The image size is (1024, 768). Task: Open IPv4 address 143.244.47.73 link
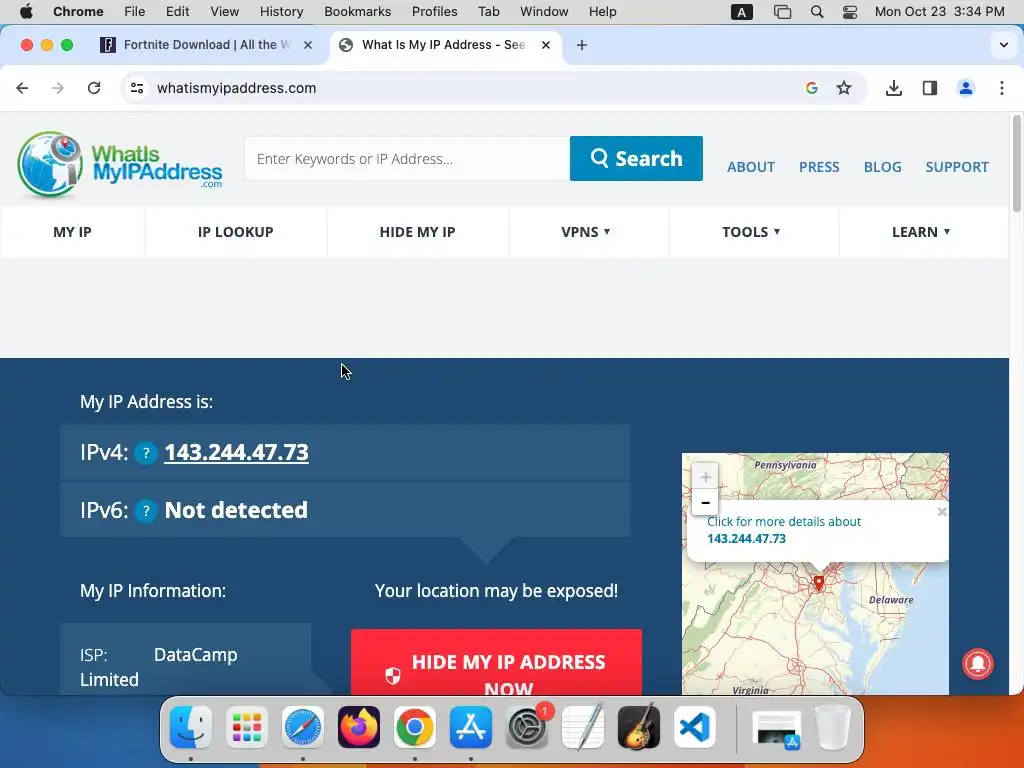tap(236, 452)
